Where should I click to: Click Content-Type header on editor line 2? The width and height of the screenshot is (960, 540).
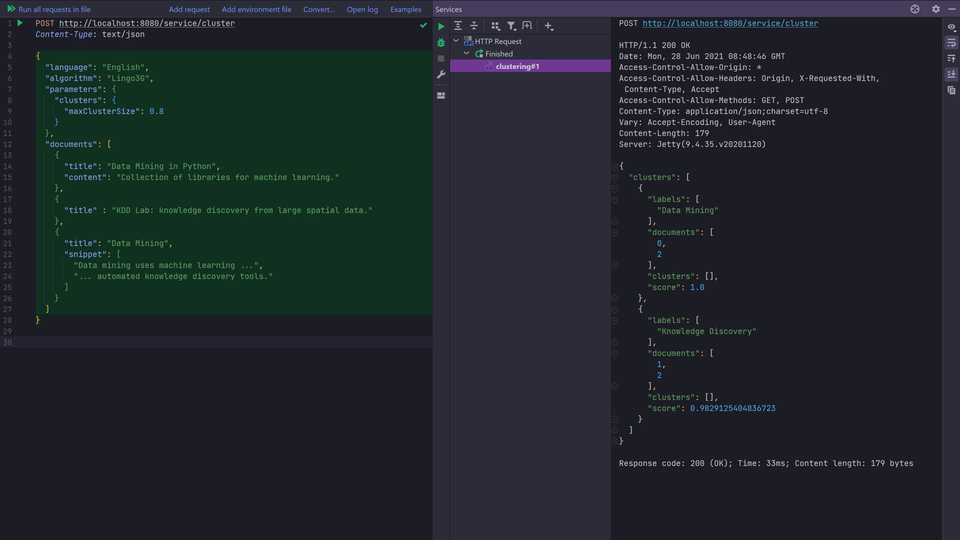pos(90,34)
